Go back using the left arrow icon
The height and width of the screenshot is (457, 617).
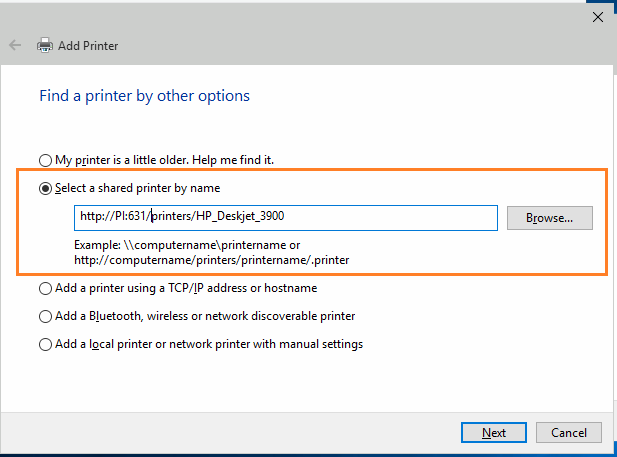coord(15,45)
